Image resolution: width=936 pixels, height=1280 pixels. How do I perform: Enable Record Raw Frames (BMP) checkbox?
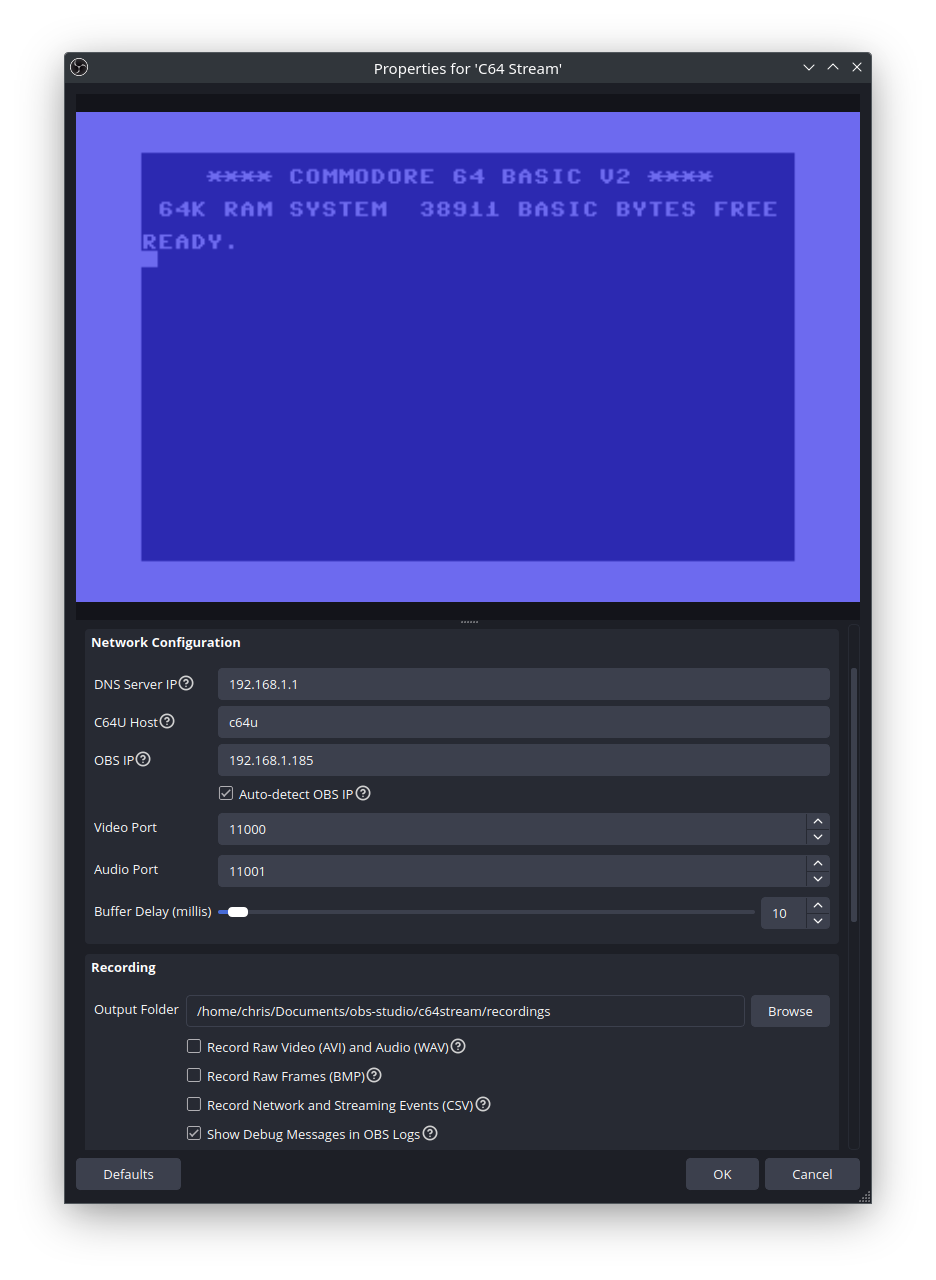194,1075
